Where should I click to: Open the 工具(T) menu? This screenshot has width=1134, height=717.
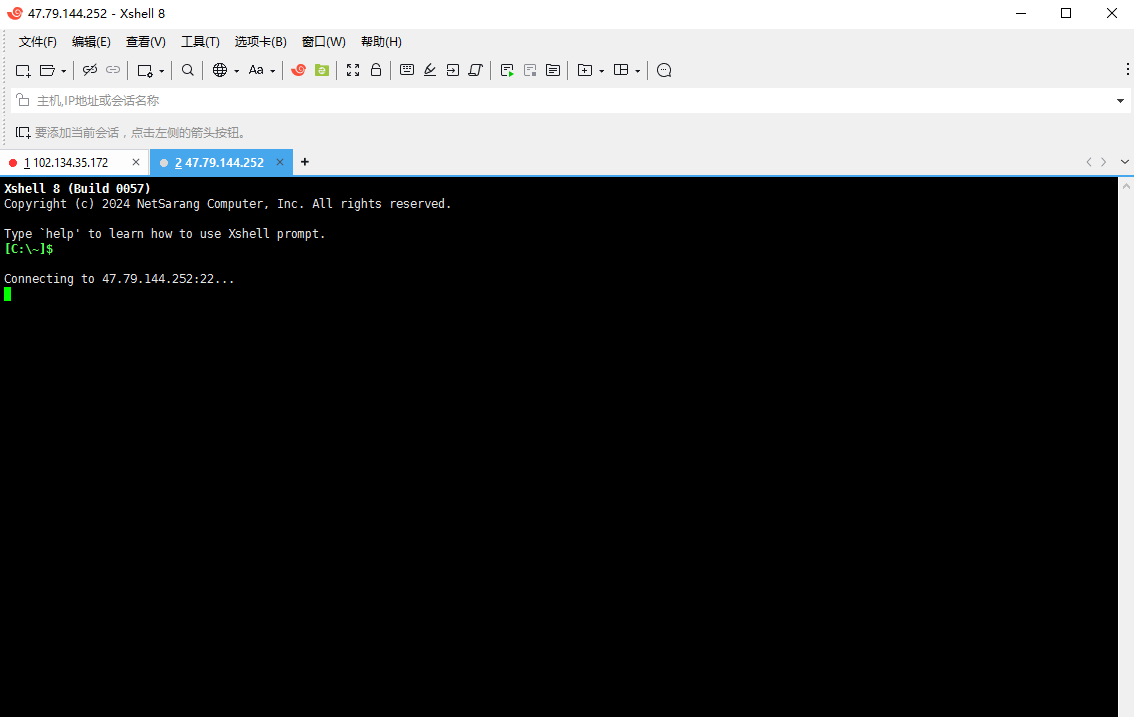(199, 41)
